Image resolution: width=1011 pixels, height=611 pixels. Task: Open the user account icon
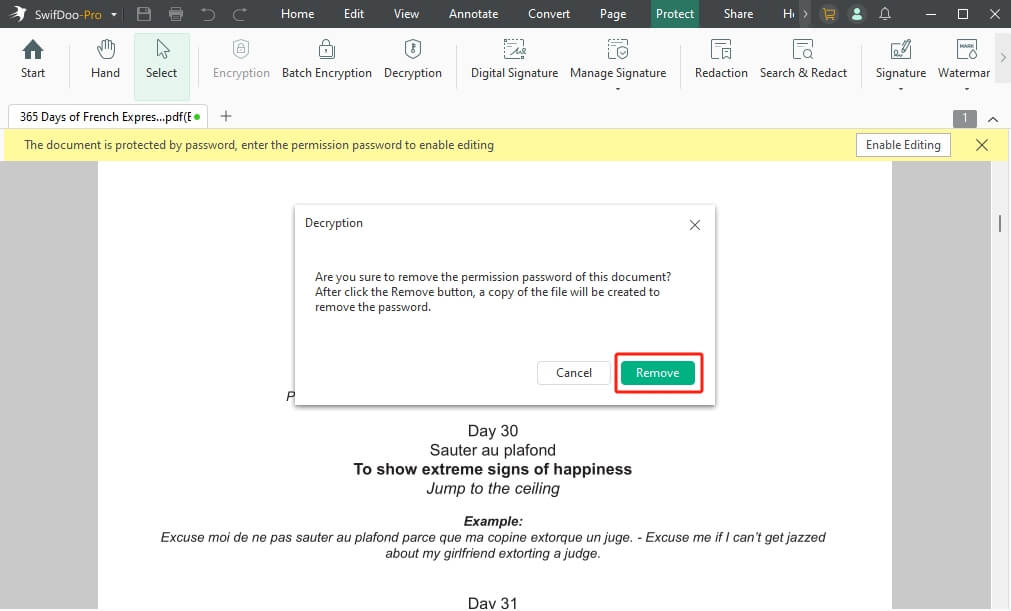click(x=857, y=14)
